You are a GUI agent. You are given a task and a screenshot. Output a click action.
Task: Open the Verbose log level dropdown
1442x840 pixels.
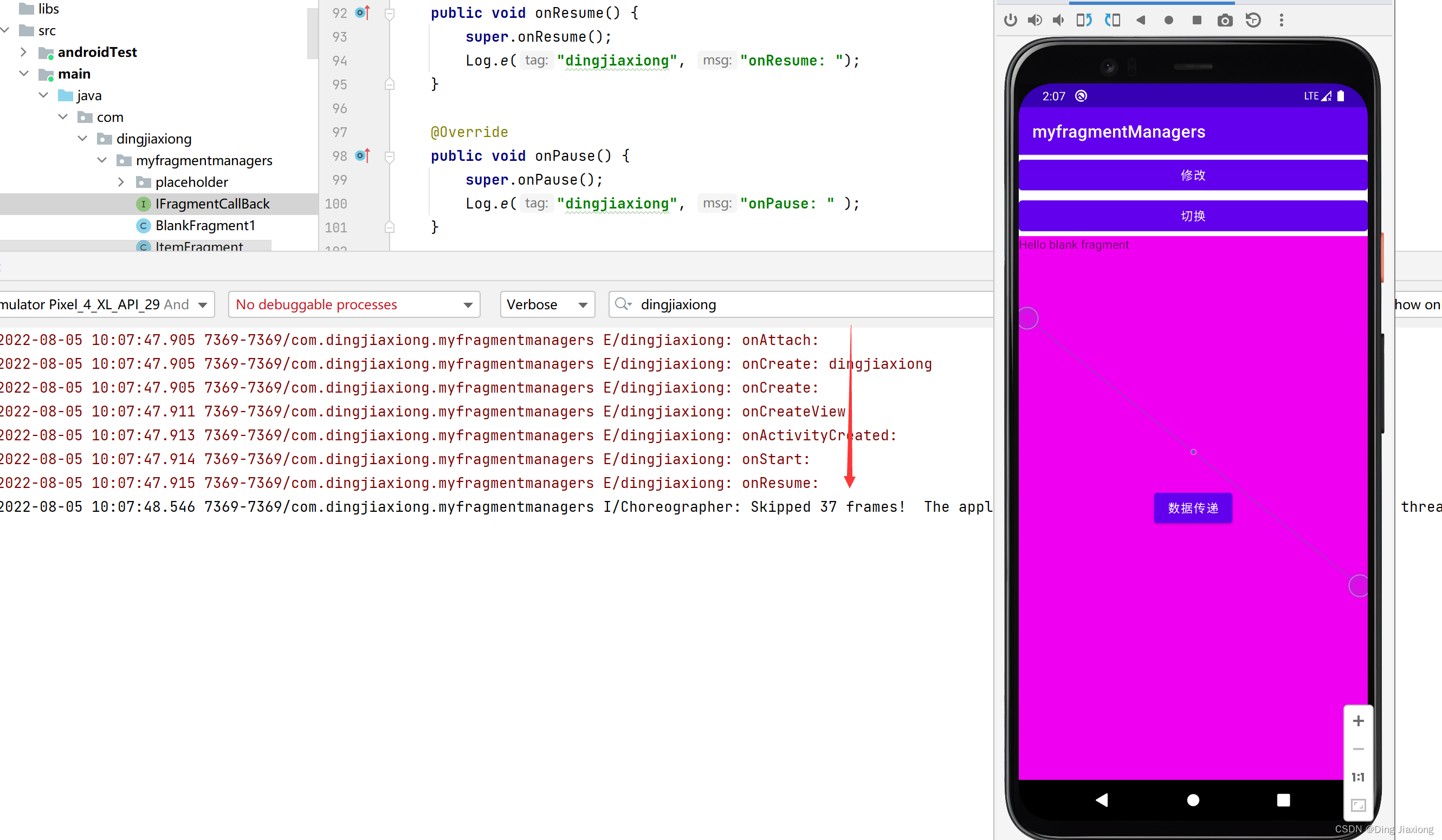(547, 304)
